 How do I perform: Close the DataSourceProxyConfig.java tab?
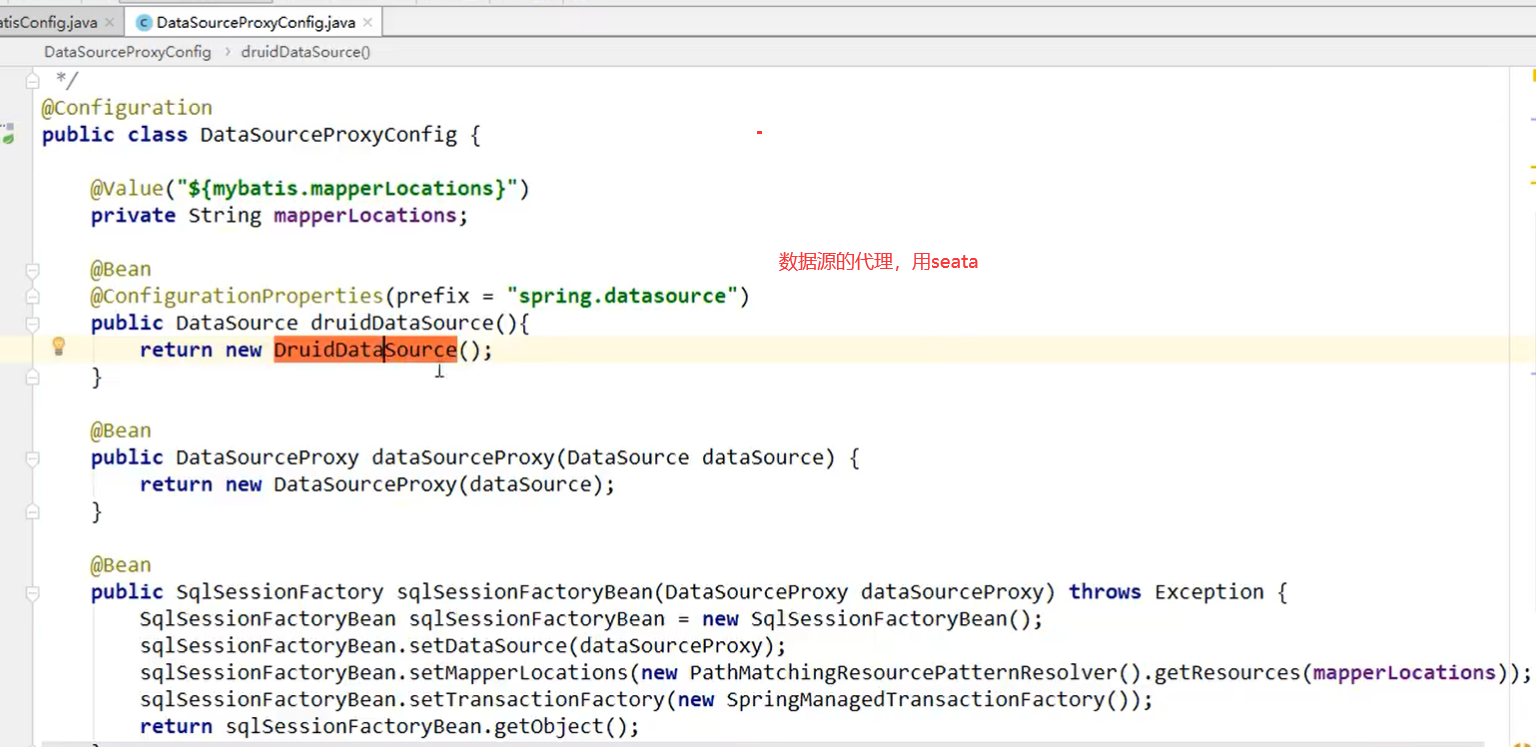coord(368,22)
